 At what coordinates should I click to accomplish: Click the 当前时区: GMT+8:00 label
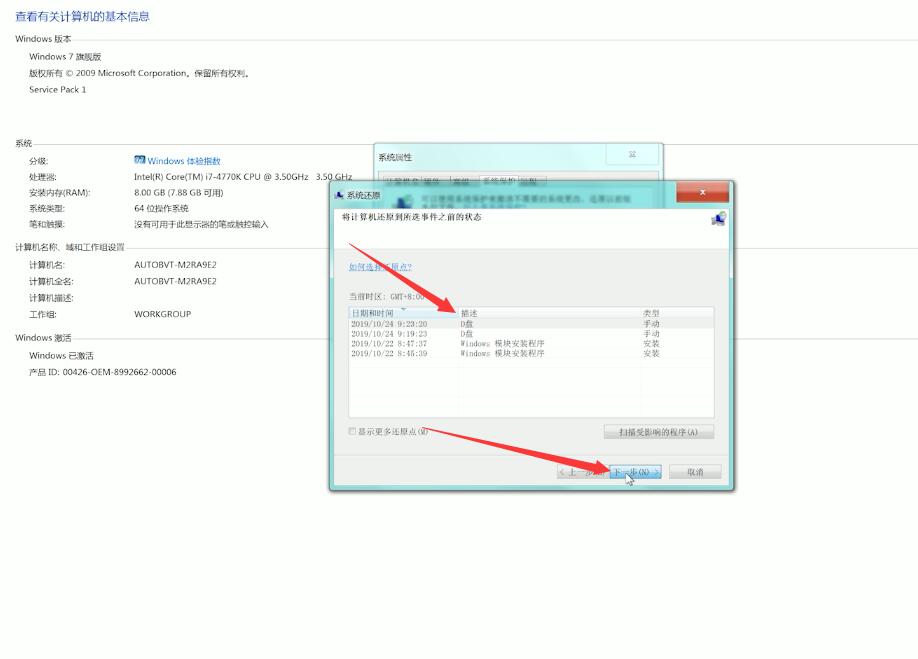pyautogui.click(x=386, y=297)
